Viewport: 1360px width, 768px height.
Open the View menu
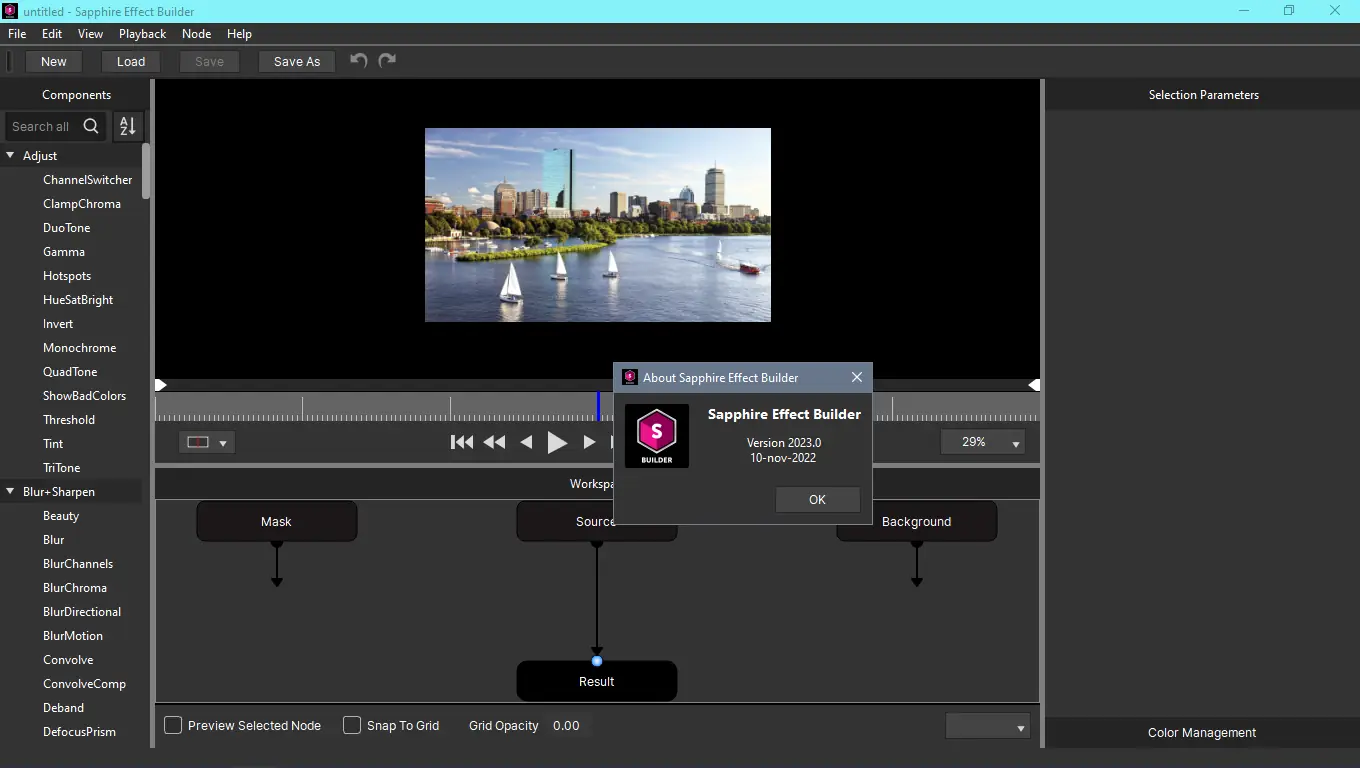click(90, 34)
